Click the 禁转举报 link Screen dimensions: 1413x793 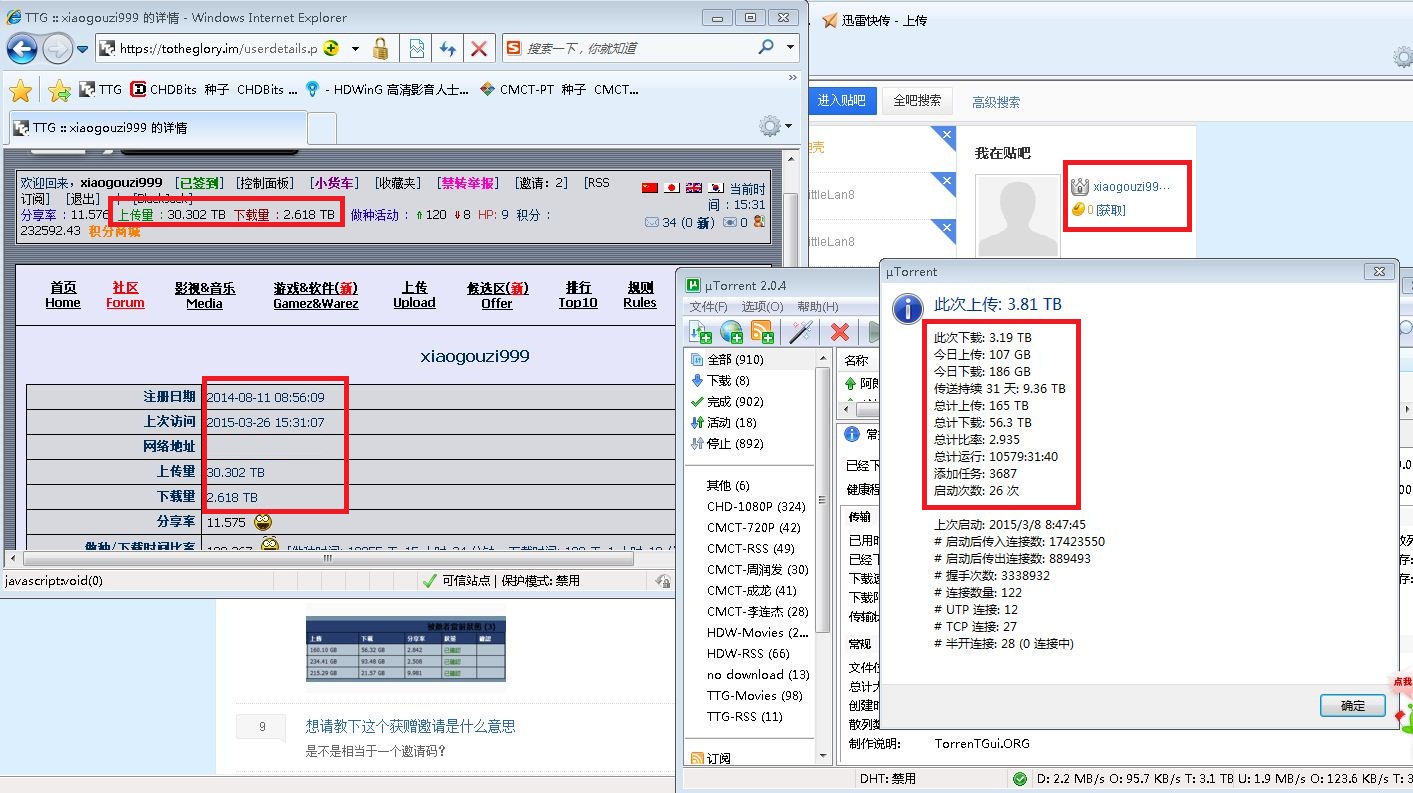467,183
